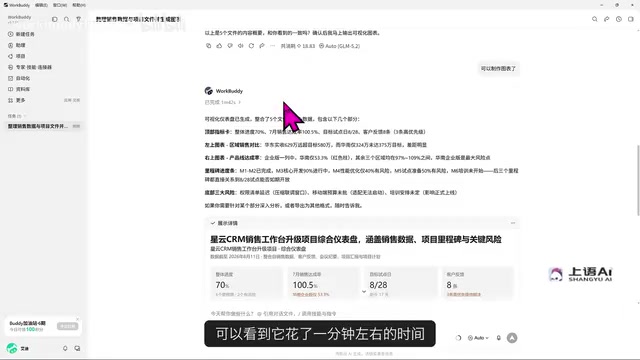Click the chat feedback icon in the sidebar footer
Image resolution: width=640 pixels, height=360 pixels.
(x=77, y=349)
